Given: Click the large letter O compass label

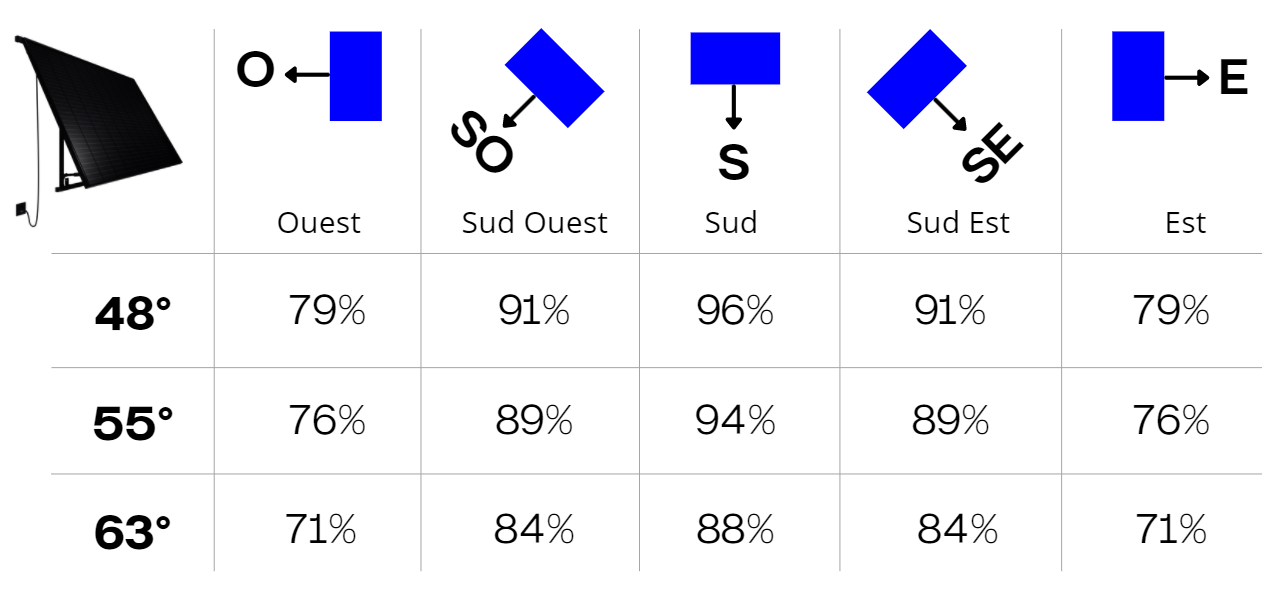Looking at the screenshot, I should point(255,72).
